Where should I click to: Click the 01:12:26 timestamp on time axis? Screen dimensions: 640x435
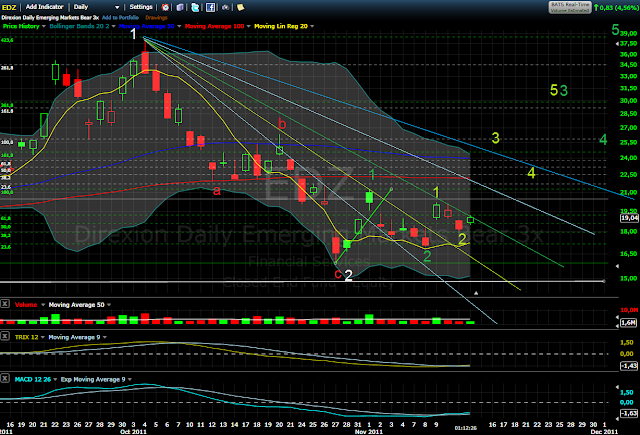click(466, 428)
